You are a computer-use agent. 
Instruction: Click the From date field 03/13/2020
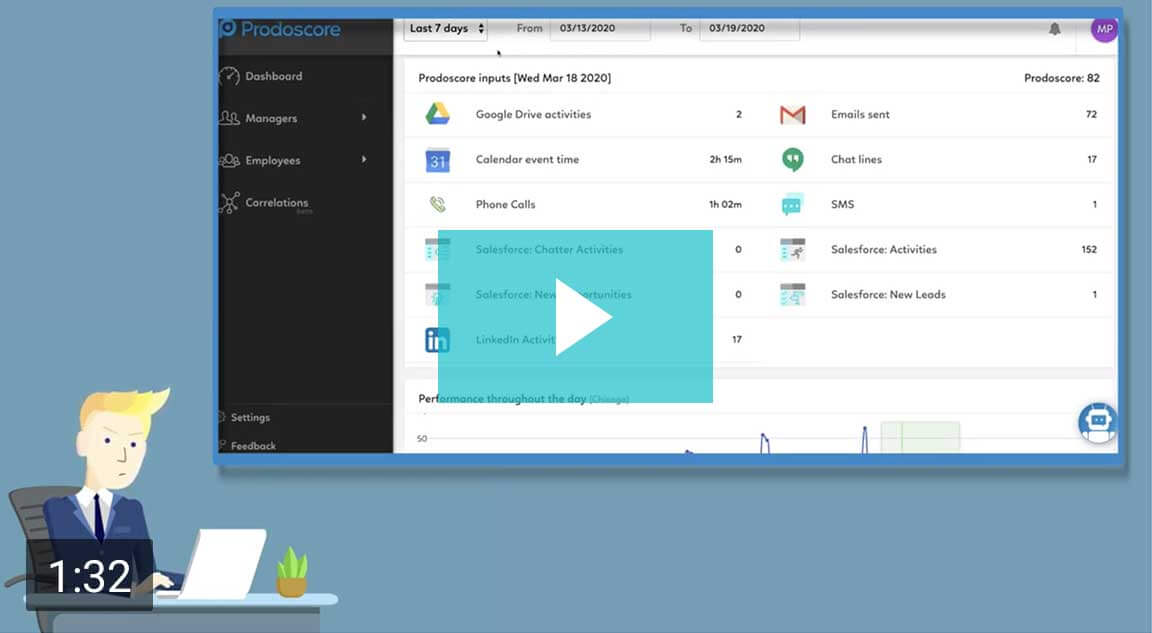click(600, 29)
